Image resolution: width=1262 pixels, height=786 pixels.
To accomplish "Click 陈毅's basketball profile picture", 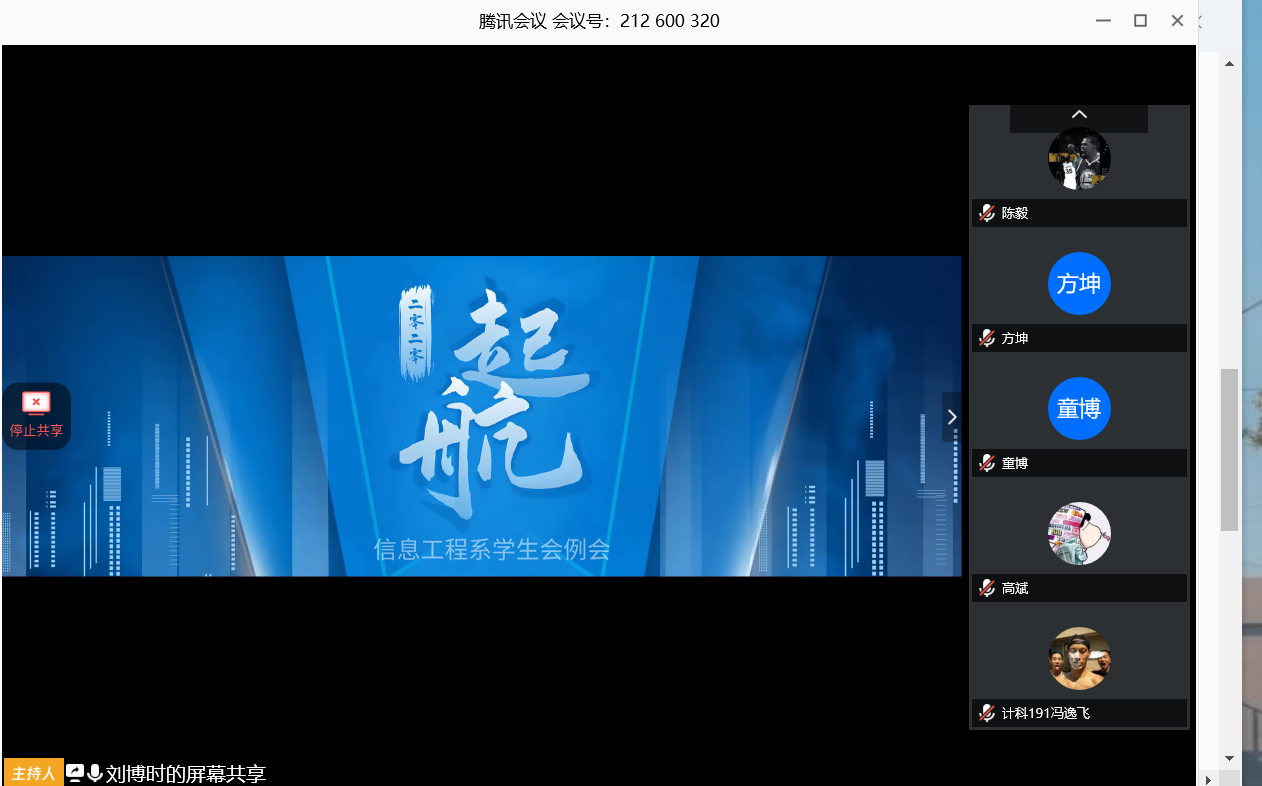I will [1079, 158].
